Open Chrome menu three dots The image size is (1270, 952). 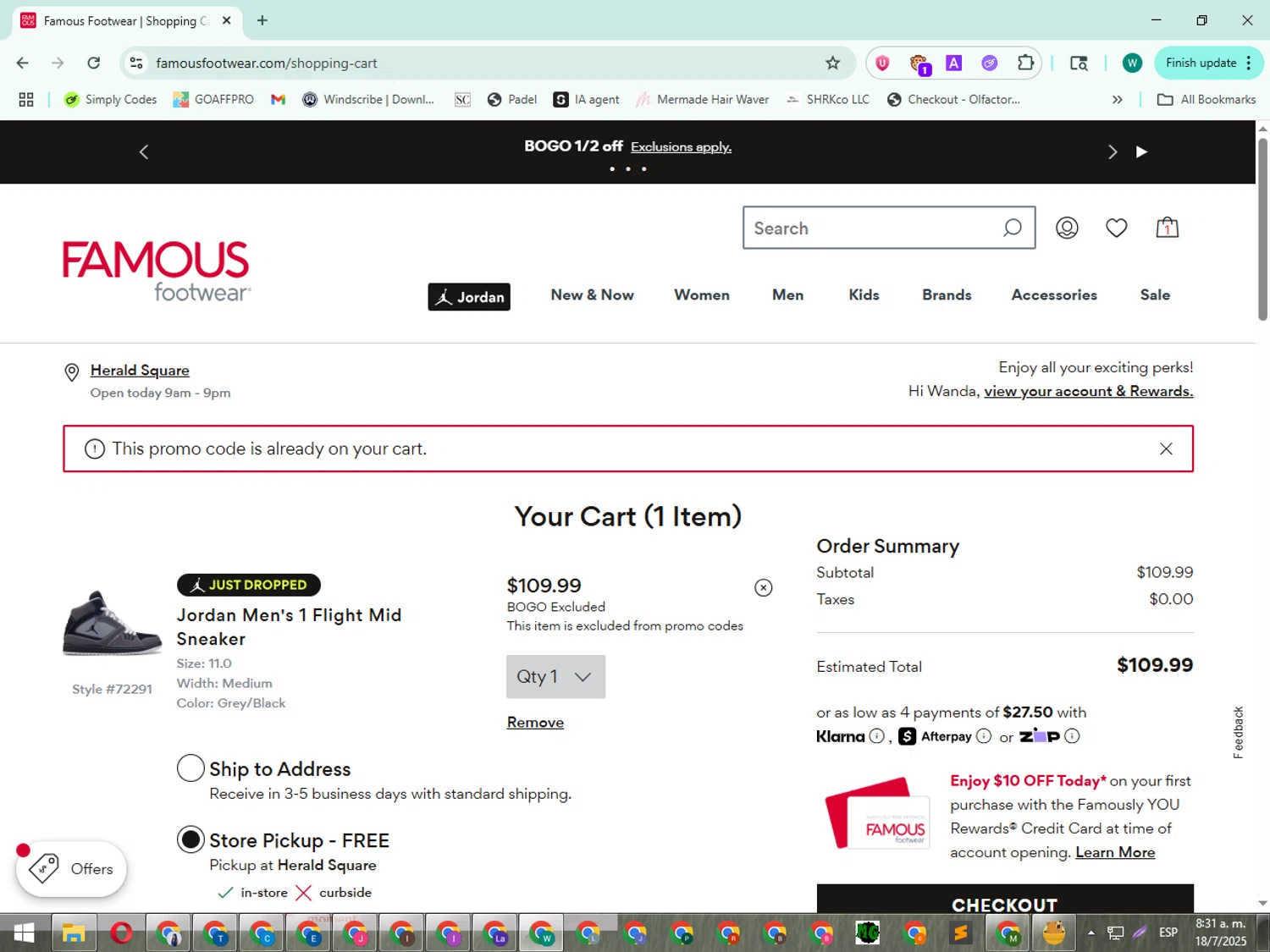pyautogui.click(x=1249, y=63)
